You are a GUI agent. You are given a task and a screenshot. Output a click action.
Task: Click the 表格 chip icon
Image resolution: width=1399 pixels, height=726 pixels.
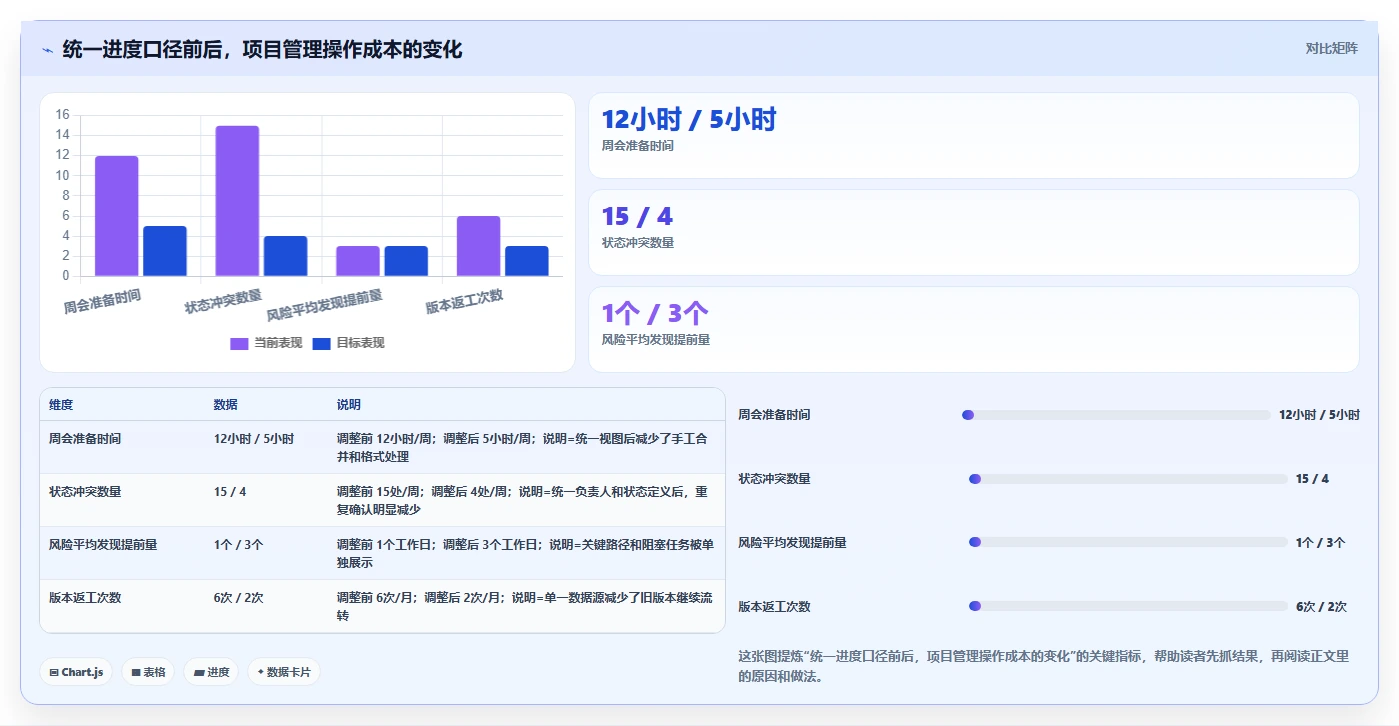point(136,672)
